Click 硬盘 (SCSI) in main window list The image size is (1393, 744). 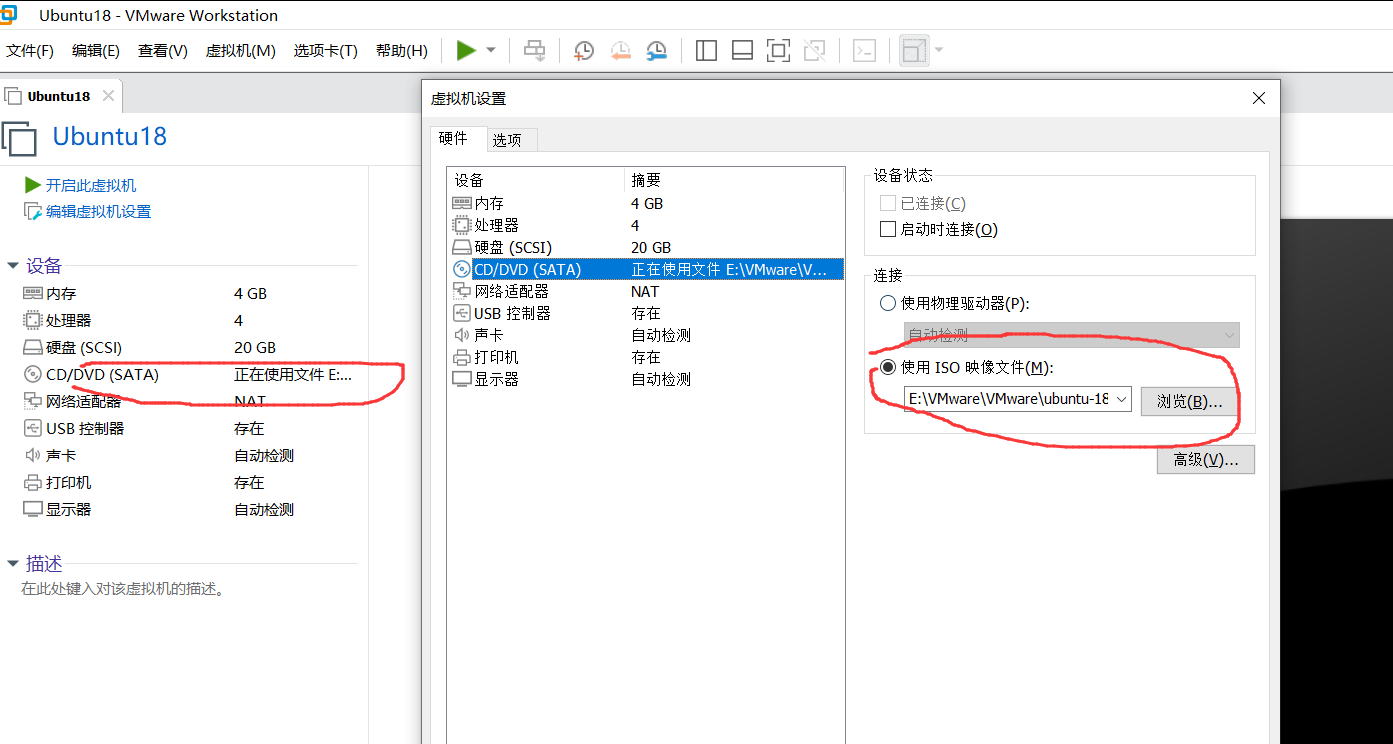[x=84, y=348]
